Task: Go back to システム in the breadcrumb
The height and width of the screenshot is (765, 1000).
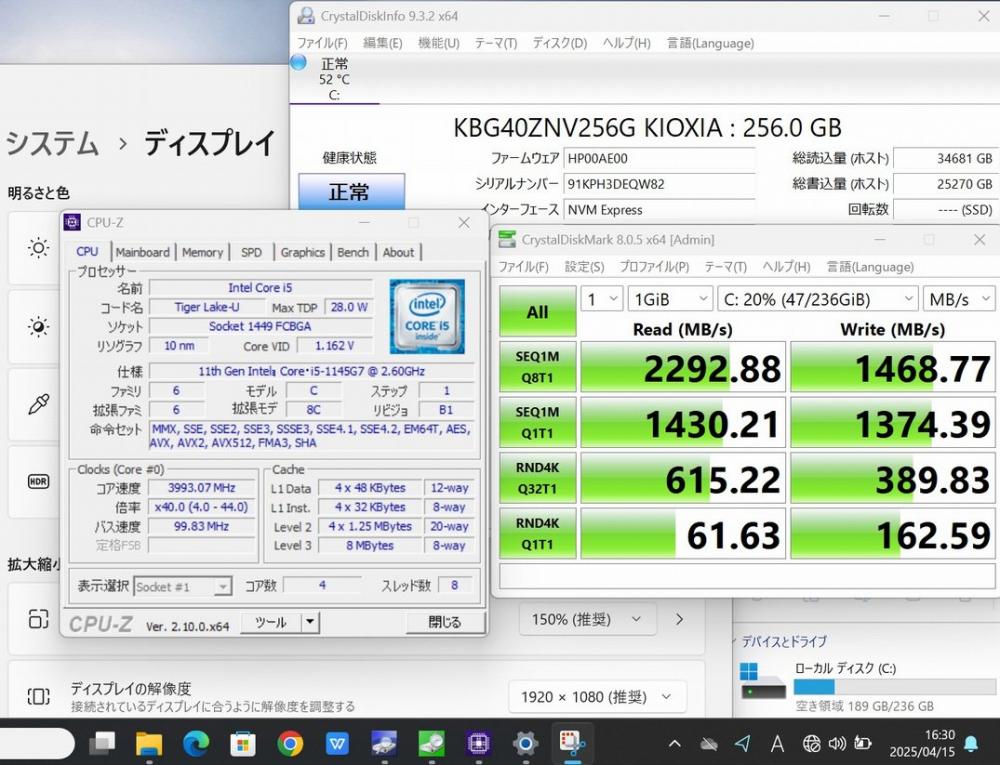Action: click(52, 143)
